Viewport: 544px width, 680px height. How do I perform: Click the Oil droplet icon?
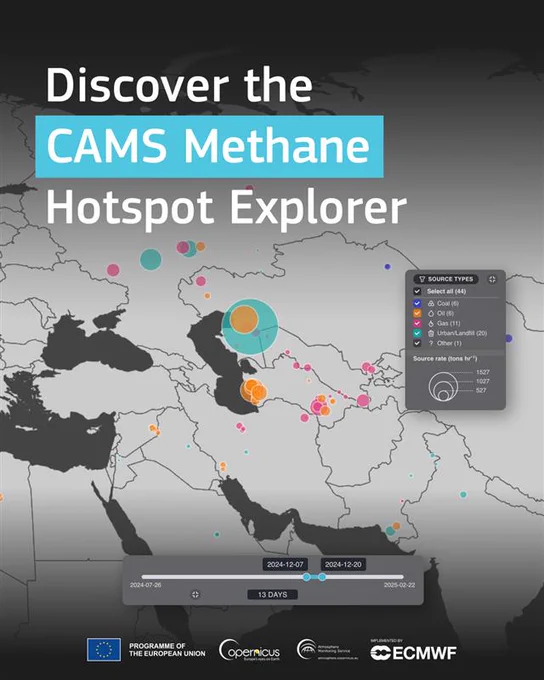pyautogui.click(x=431, y=313)
